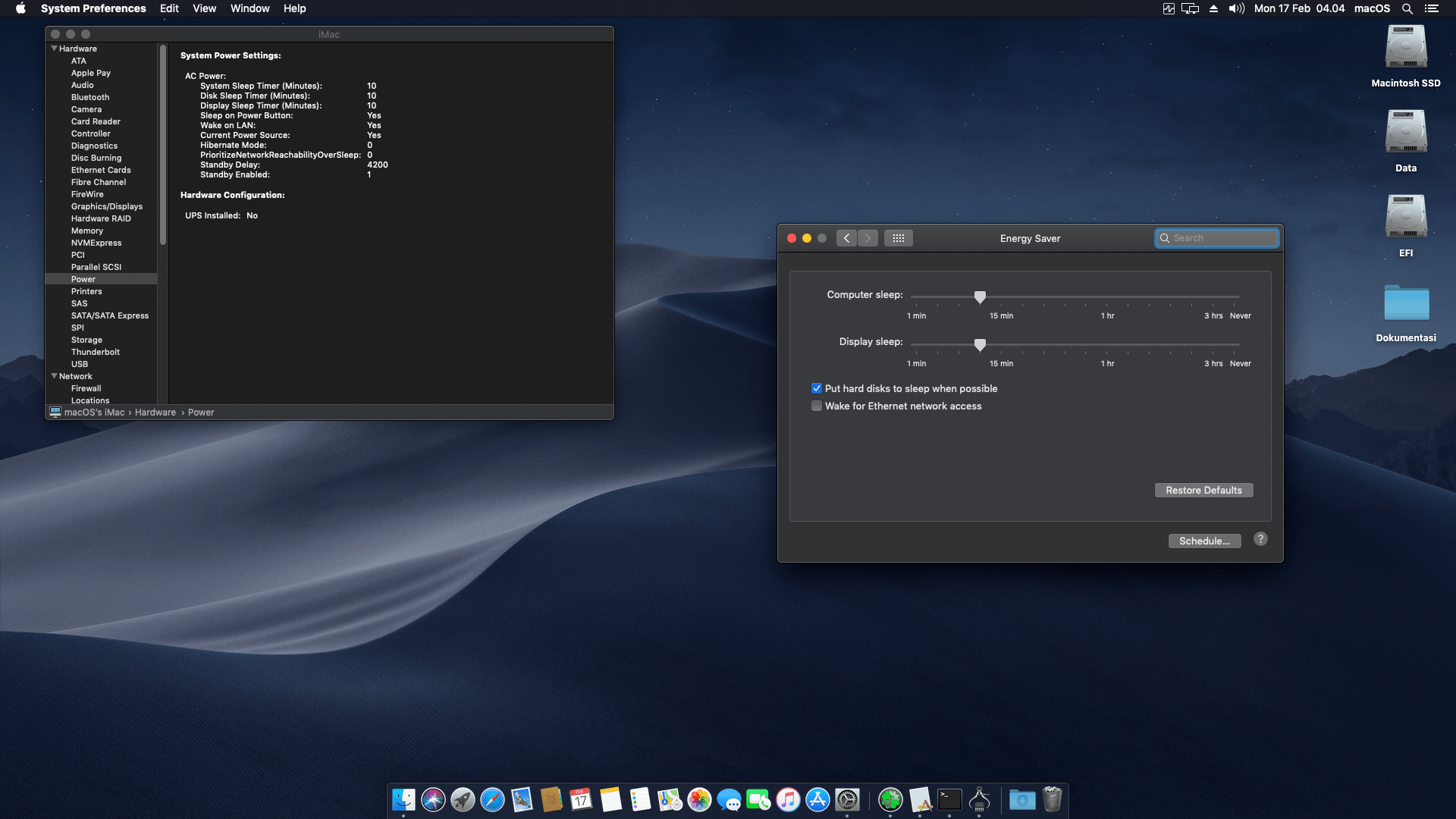Disable Put hard disks to sleep
Viewport: 1456px width, 819px height.
[x=817, y=388]
